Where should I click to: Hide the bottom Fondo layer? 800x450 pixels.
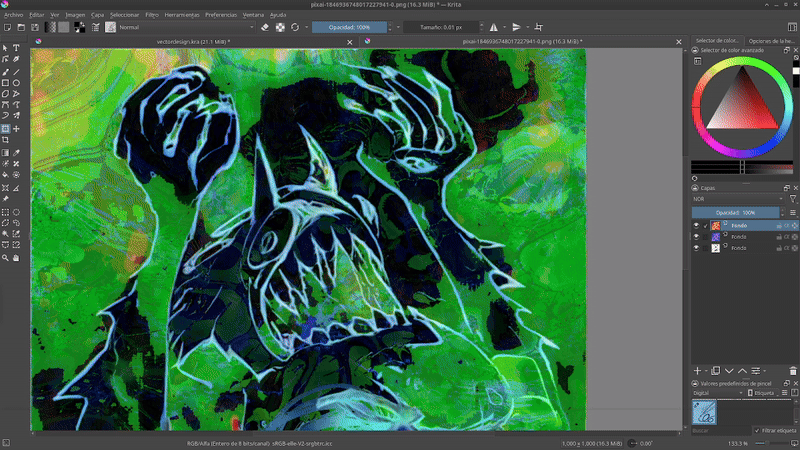click(x=696, y=248)
